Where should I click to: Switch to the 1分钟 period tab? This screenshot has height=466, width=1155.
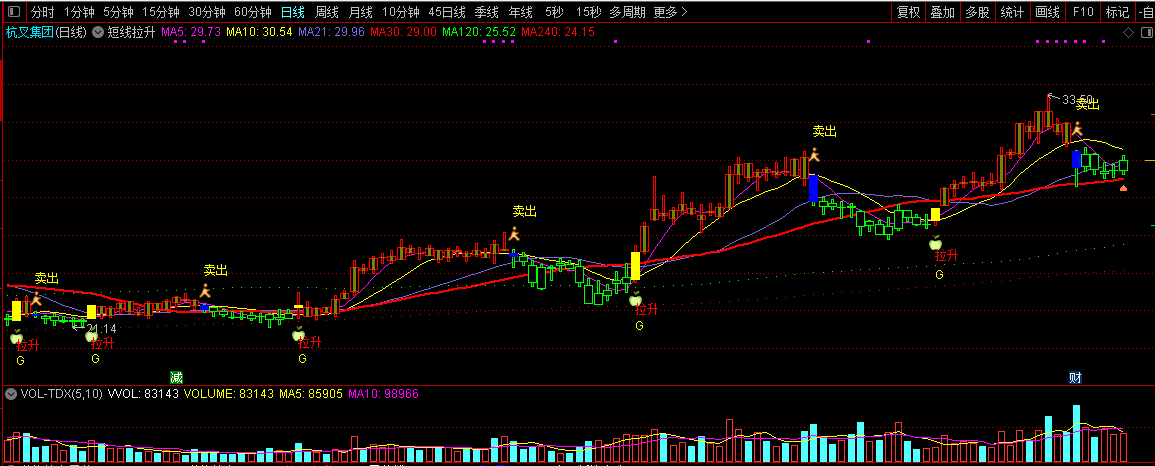79,12
